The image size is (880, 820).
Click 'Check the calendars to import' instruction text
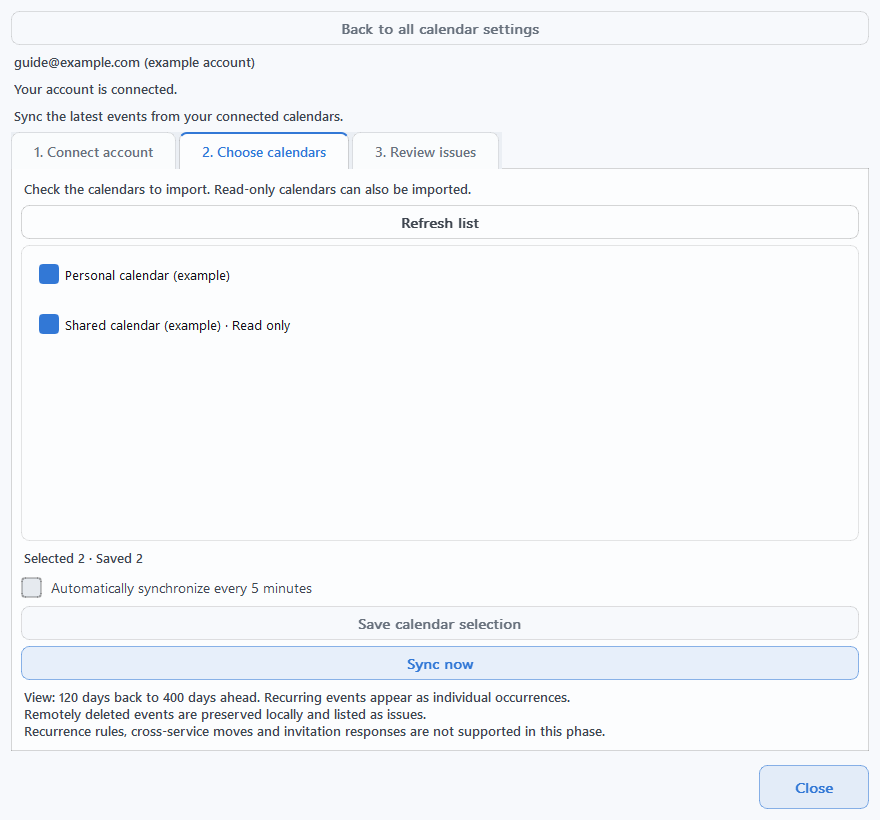248,190
